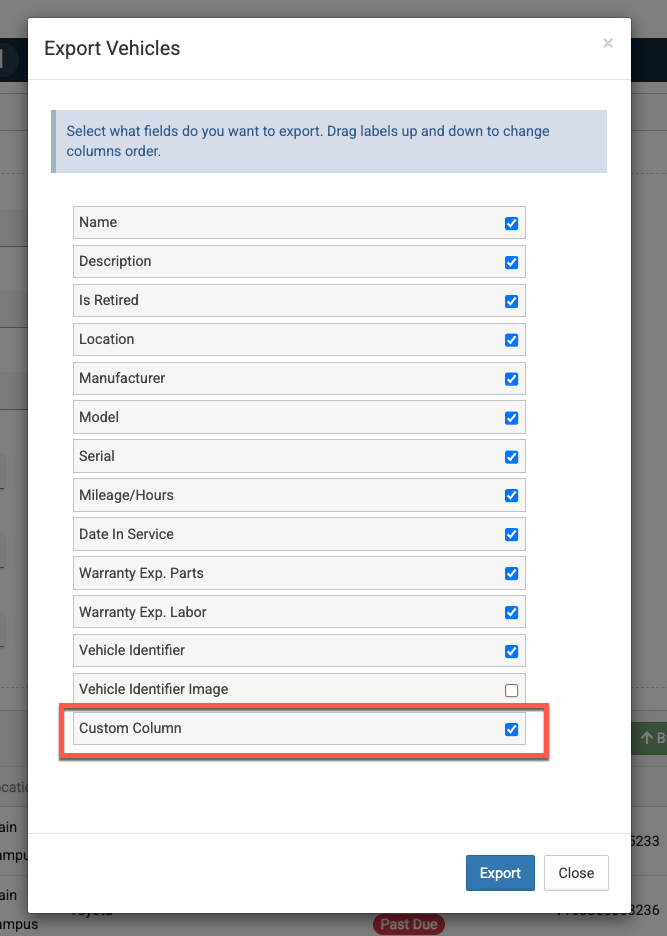This screenshot has width=667, height=936.
Task: Uncheck the Custom Column checkbox
Action: [511, 729]
